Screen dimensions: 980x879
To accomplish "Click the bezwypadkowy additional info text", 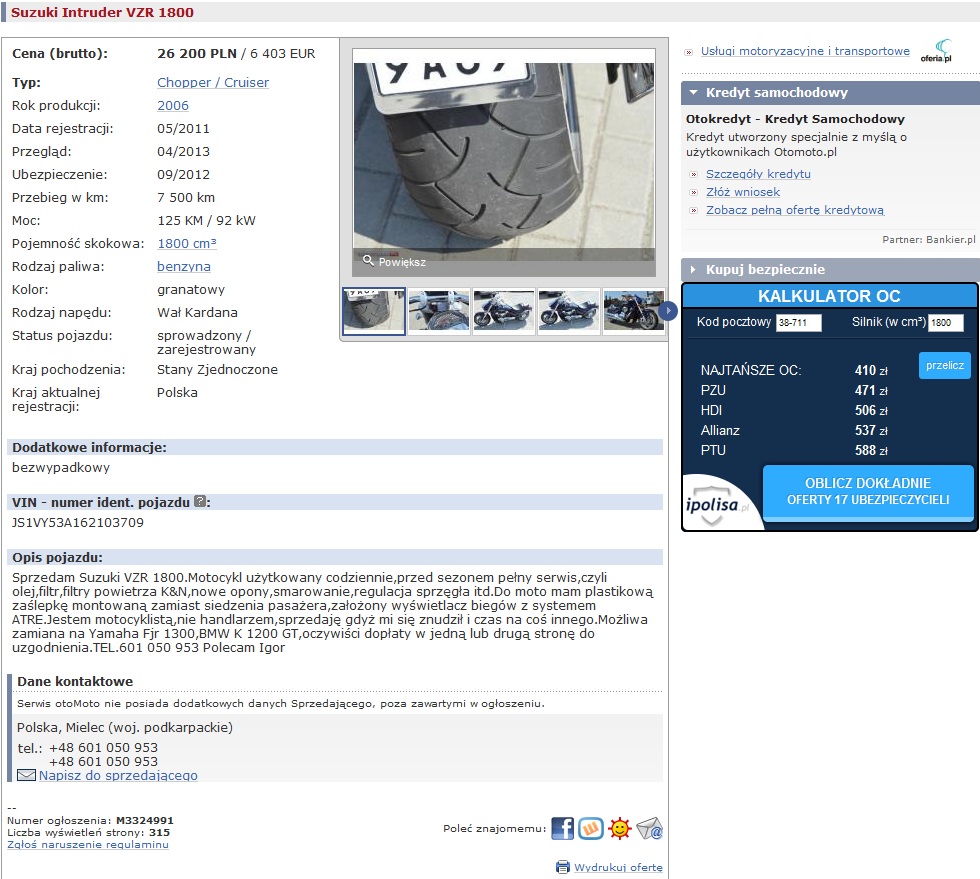I will [x=61, y=468].
